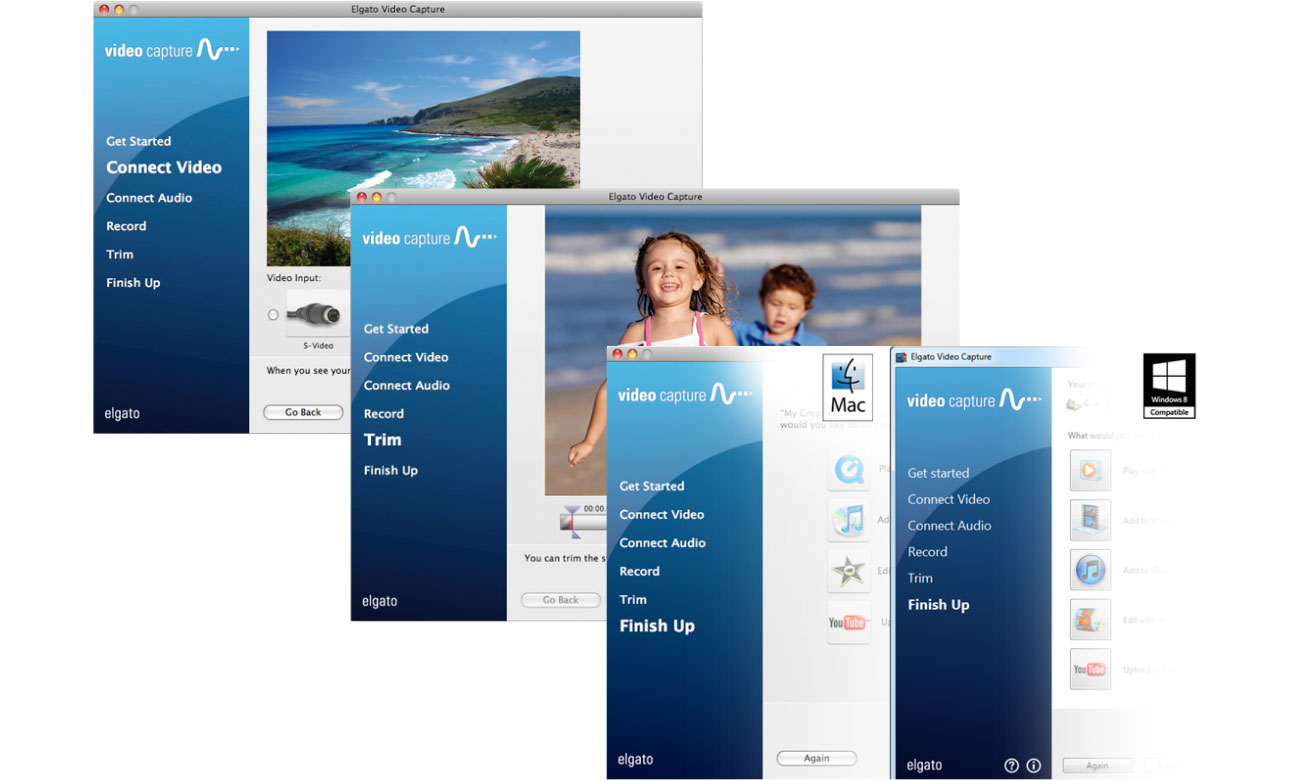Image resolution: width=1300 pixels, height=780 pixels.
Task: Close the Trim window with red button
Action: 361,198
